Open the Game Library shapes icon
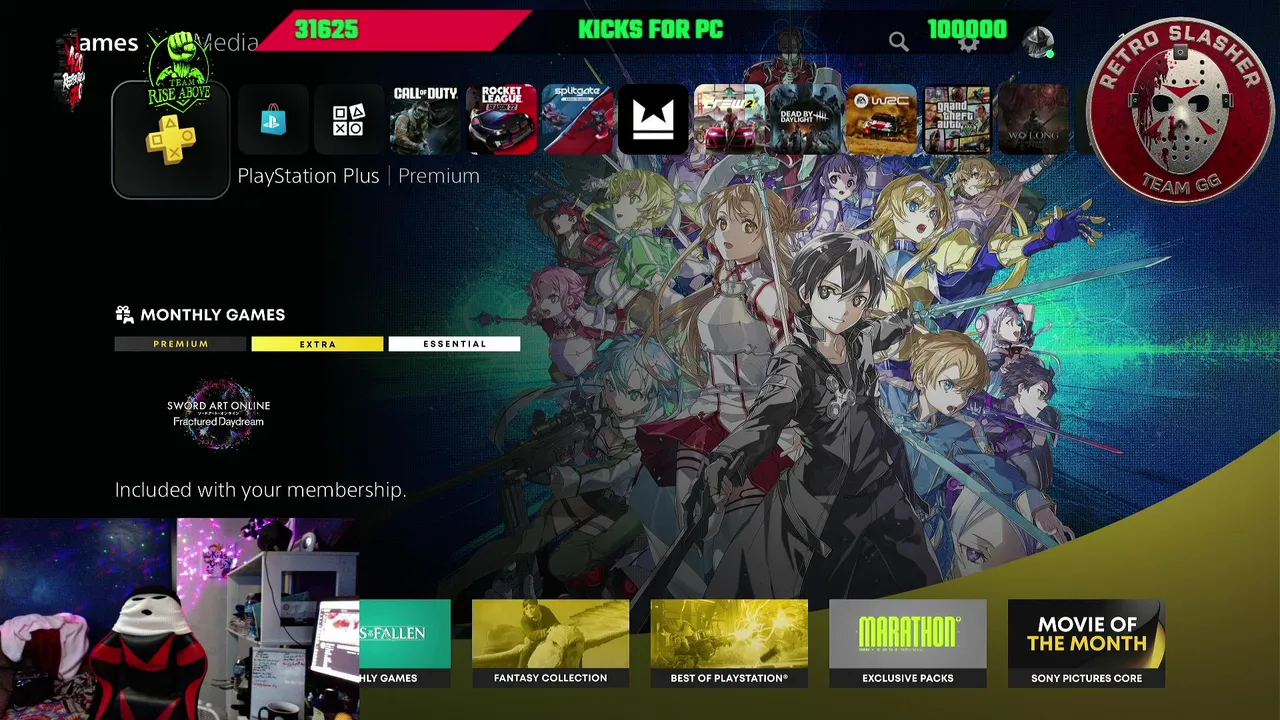Screen dimensions: 1280x720 [x=348, y=120]
